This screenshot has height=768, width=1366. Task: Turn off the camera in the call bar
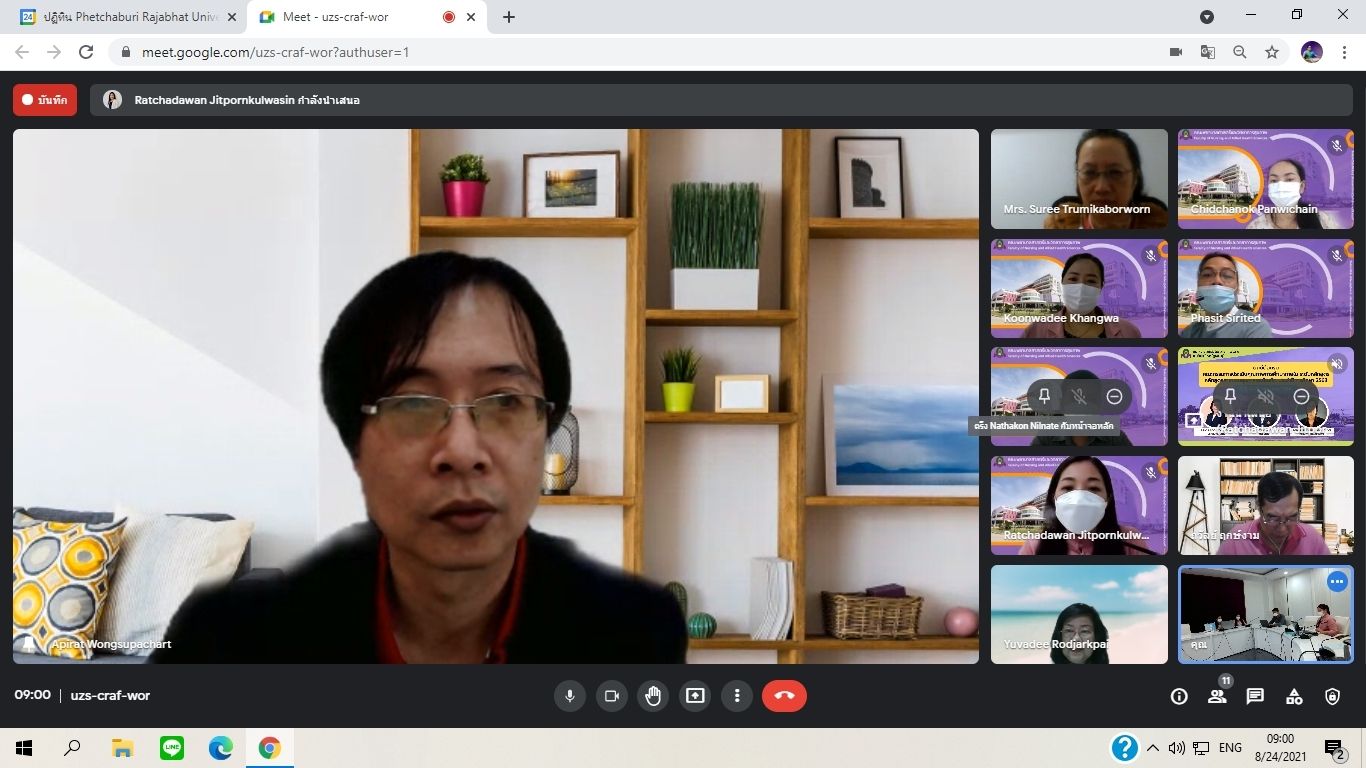tap(612, 696)
